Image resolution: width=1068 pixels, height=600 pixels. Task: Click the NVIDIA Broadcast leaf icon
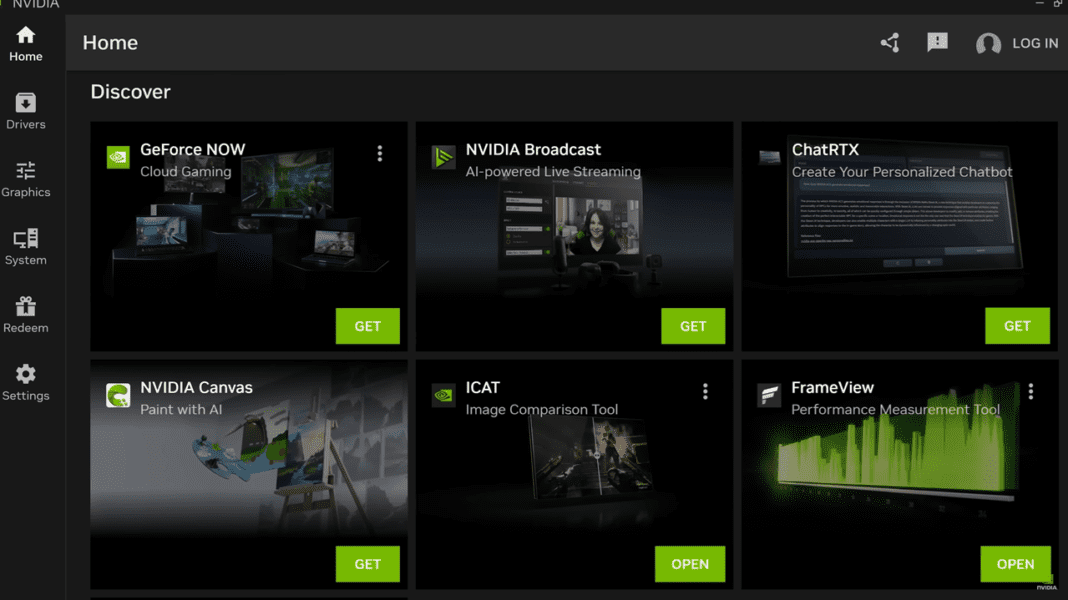442,157
